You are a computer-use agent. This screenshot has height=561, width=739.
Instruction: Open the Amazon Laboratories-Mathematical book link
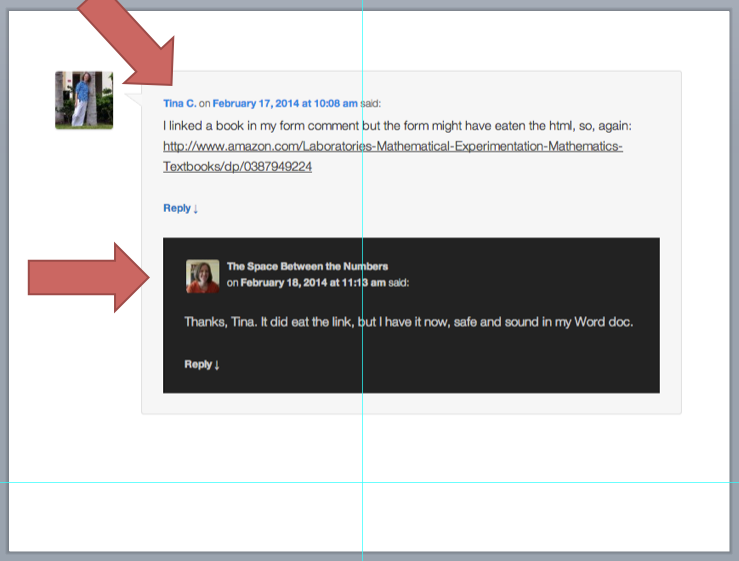393,156
